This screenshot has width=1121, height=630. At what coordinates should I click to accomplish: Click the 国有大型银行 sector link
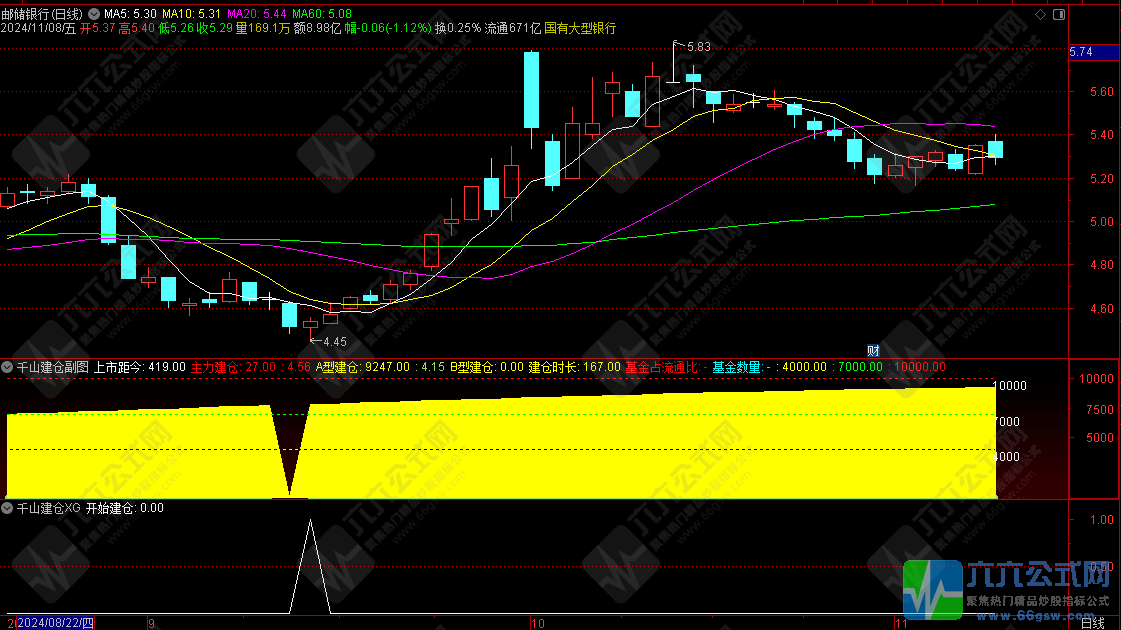[x=580, y=28]
